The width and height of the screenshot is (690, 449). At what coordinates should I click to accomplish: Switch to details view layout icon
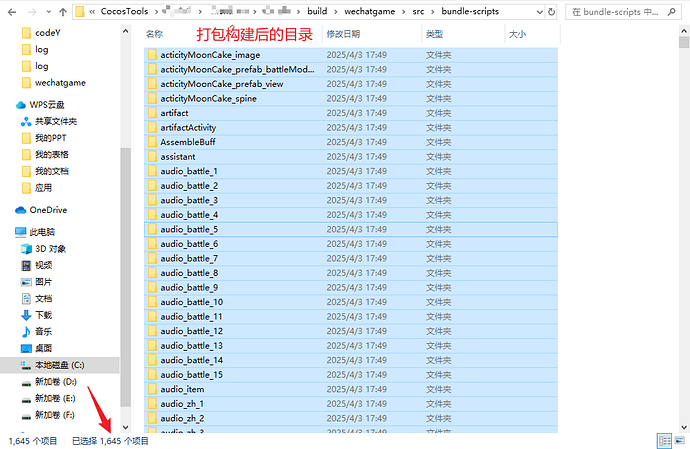664,441
